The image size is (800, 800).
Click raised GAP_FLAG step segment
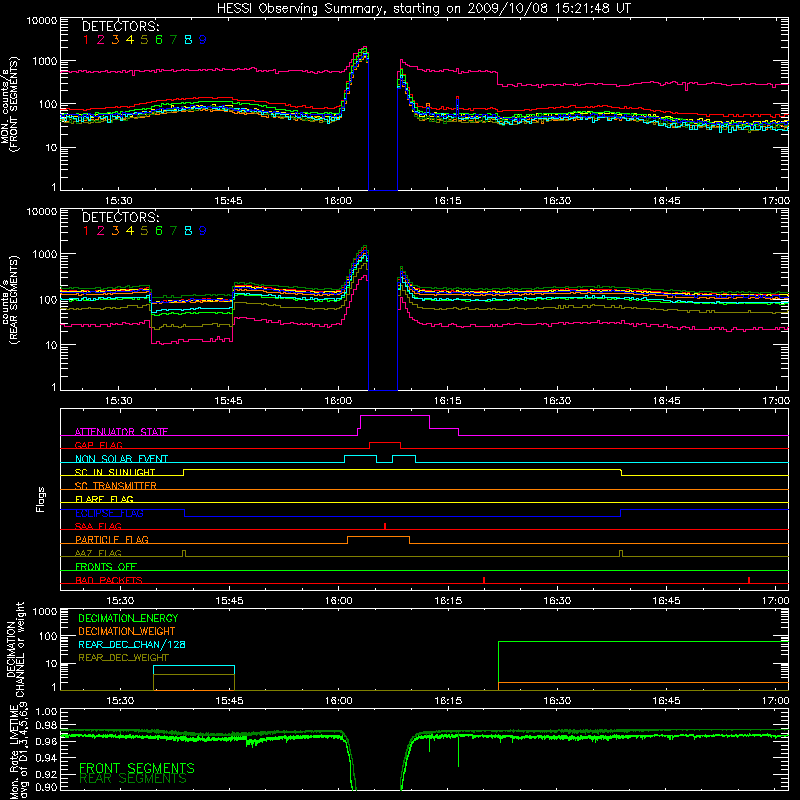385,443
